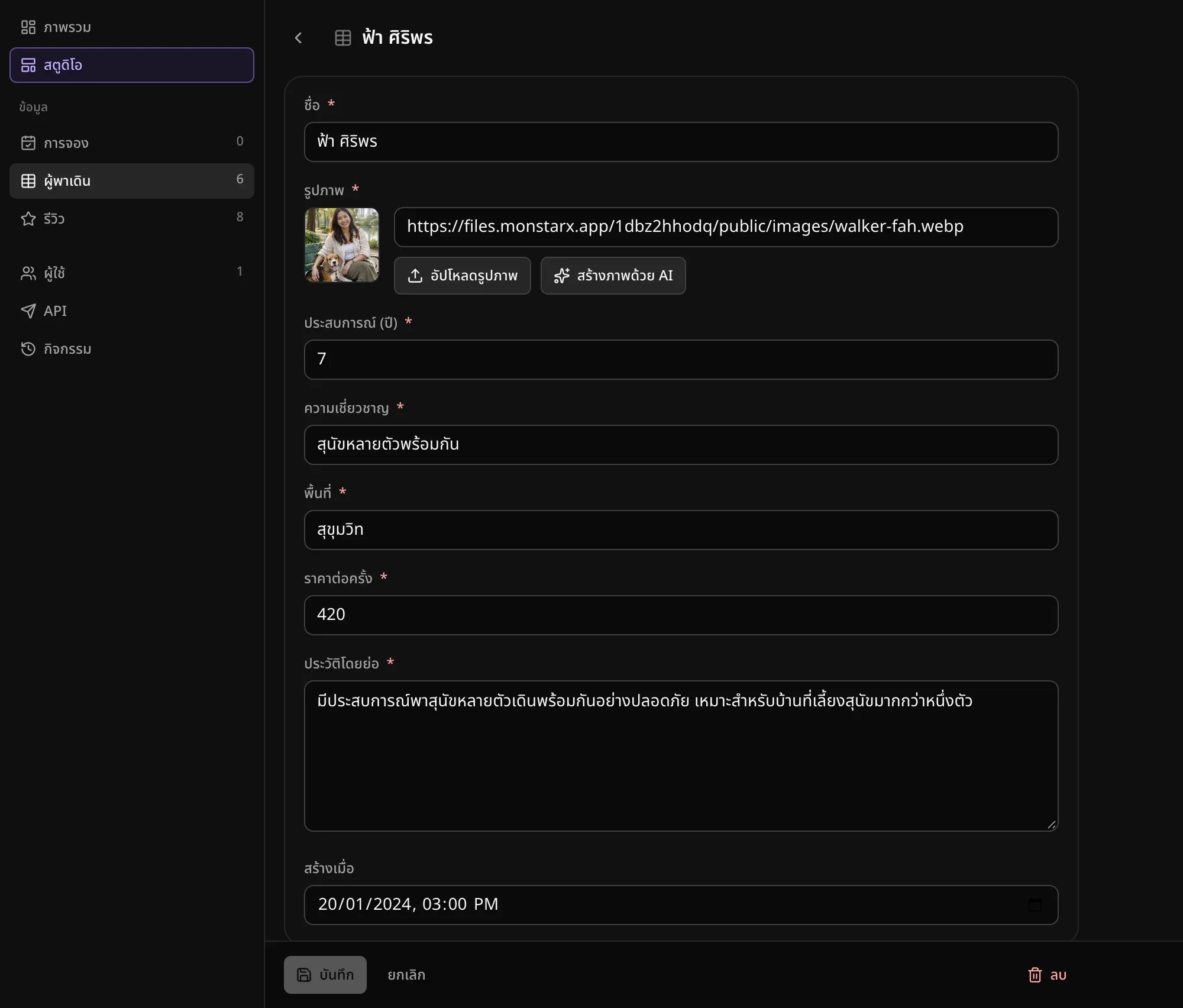Open the calendar picker in สร้างเมื่อ field
This screenshot has width=1183, height=1008.
click(x=1035, y=904)
